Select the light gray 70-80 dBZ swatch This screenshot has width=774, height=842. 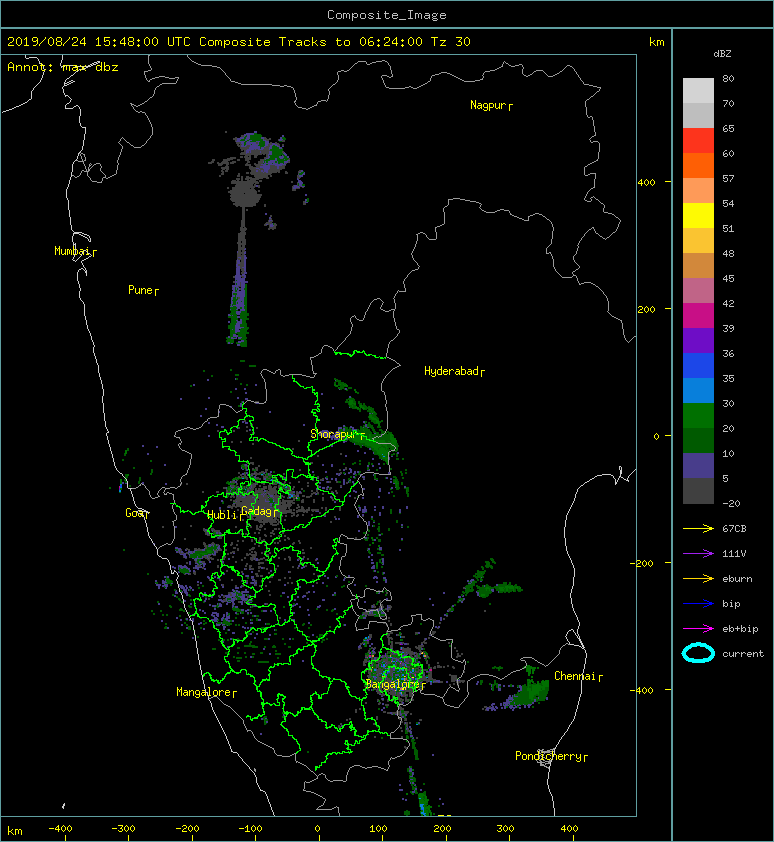point(698,90)
